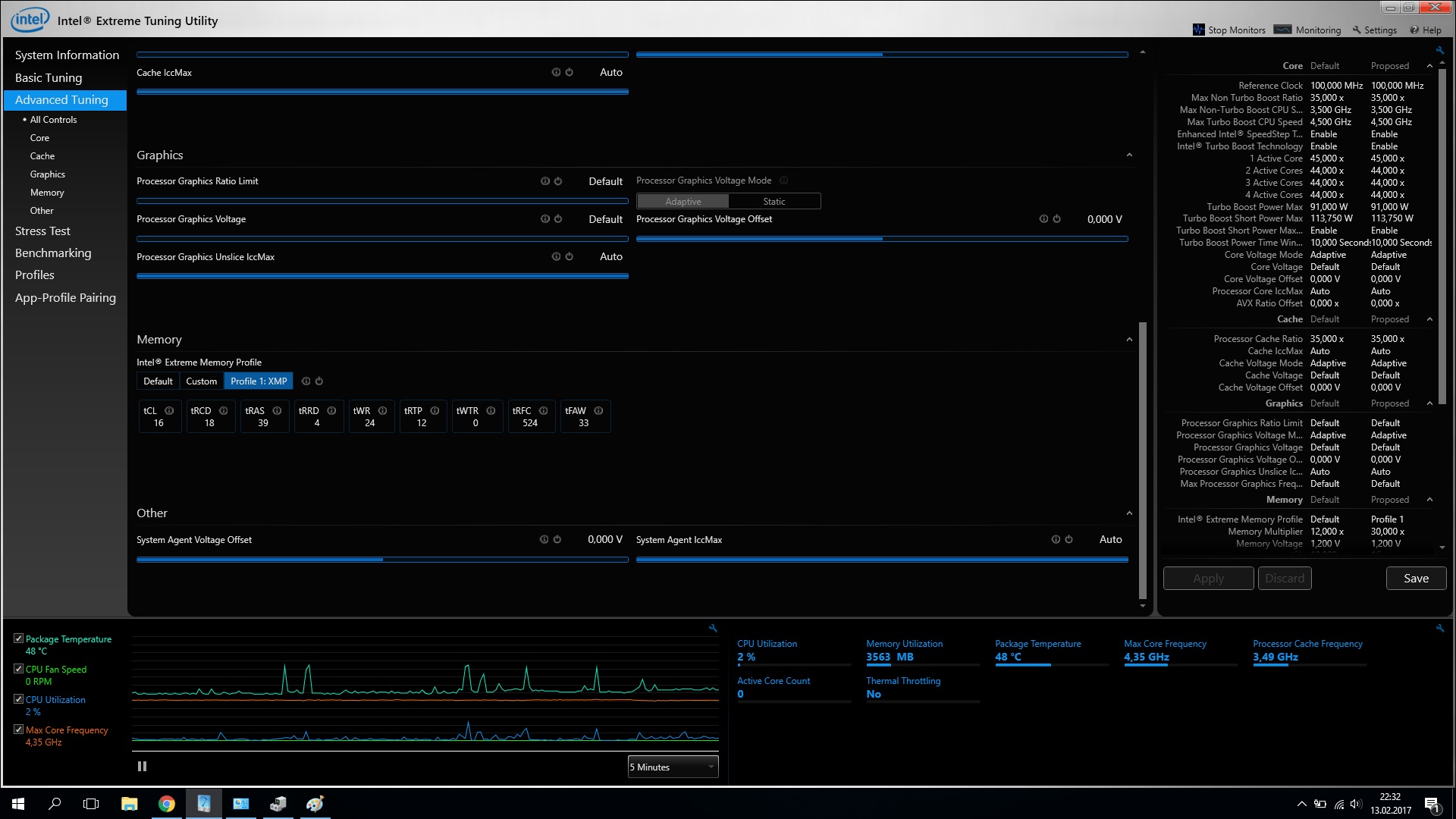Show hidden system tray icons
The width and height of the screenshot is (1456, 819).
1301,804
